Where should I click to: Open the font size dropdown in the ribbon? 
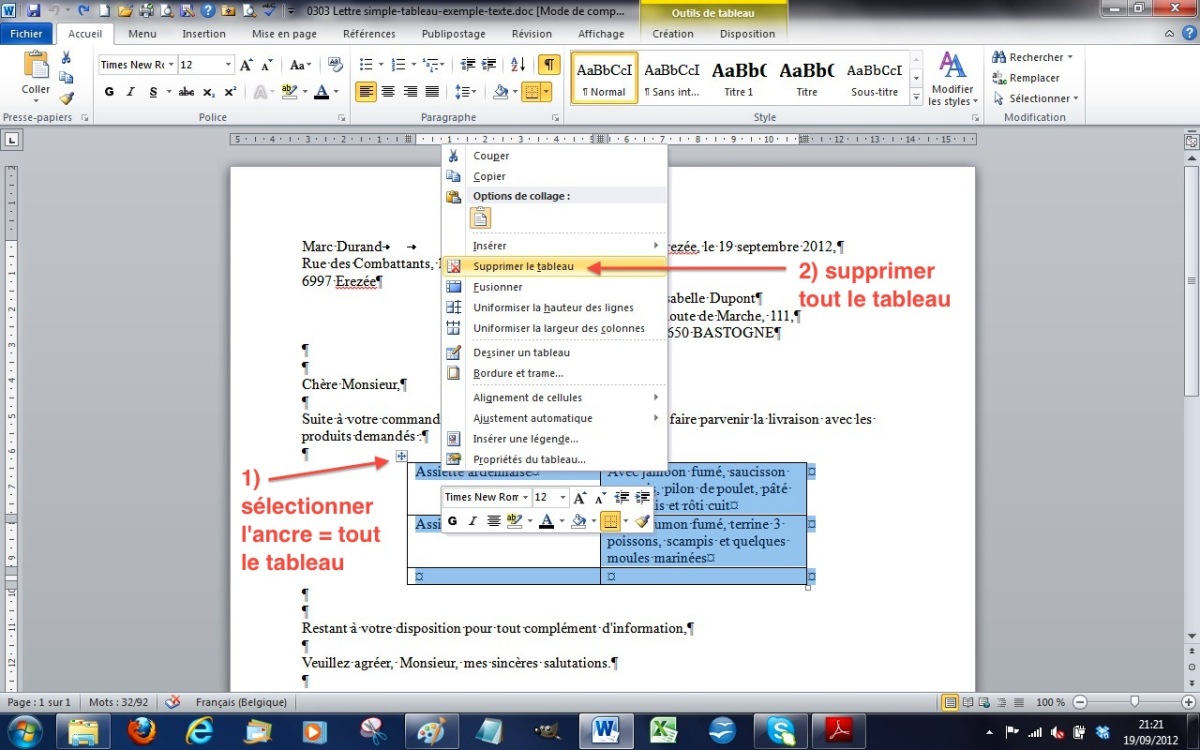tap(227, 65)
